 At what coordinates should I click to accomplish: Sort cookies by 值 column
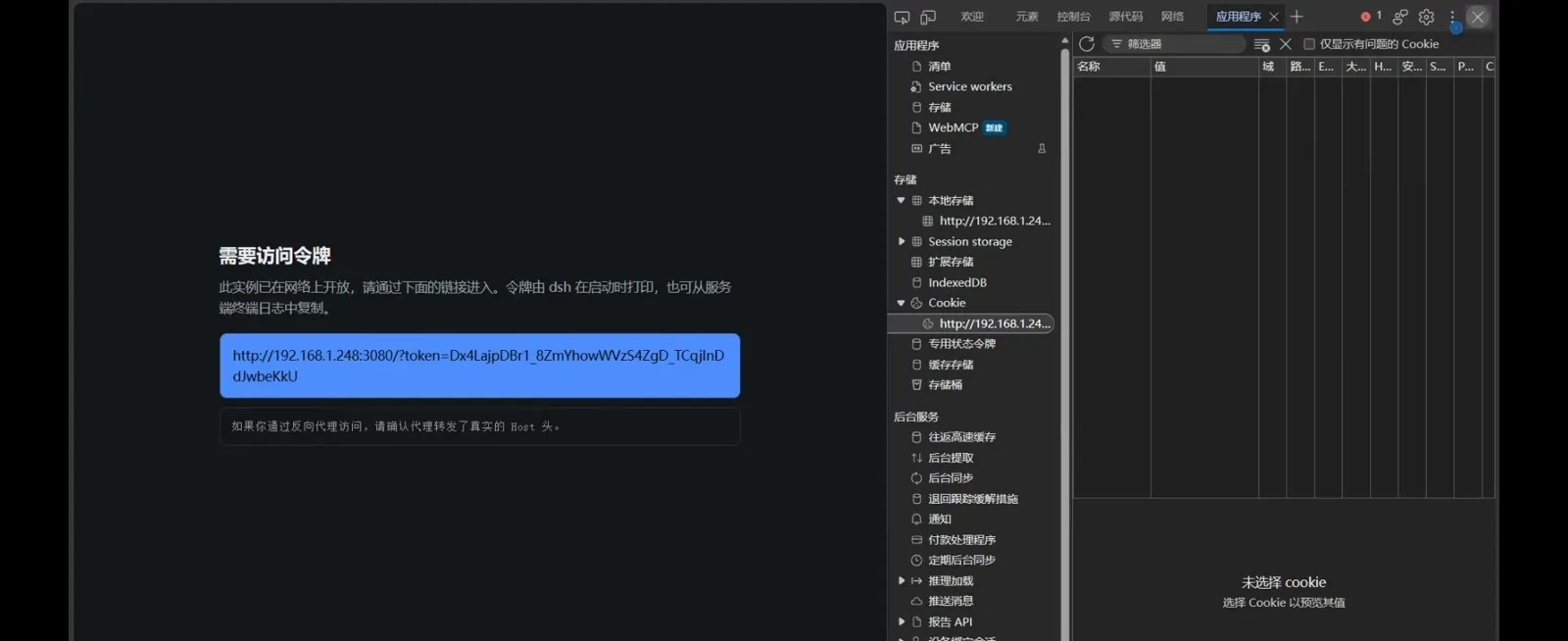(1204, 67)
